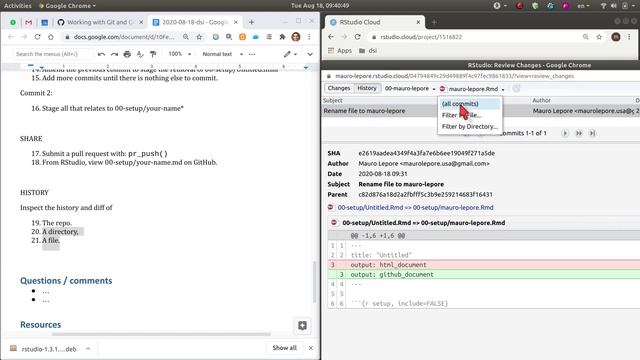Open options arrow for rstudio-1.3.1 .deb download
The height and width of the screenshot is (360, 640).
coord(88,349)
